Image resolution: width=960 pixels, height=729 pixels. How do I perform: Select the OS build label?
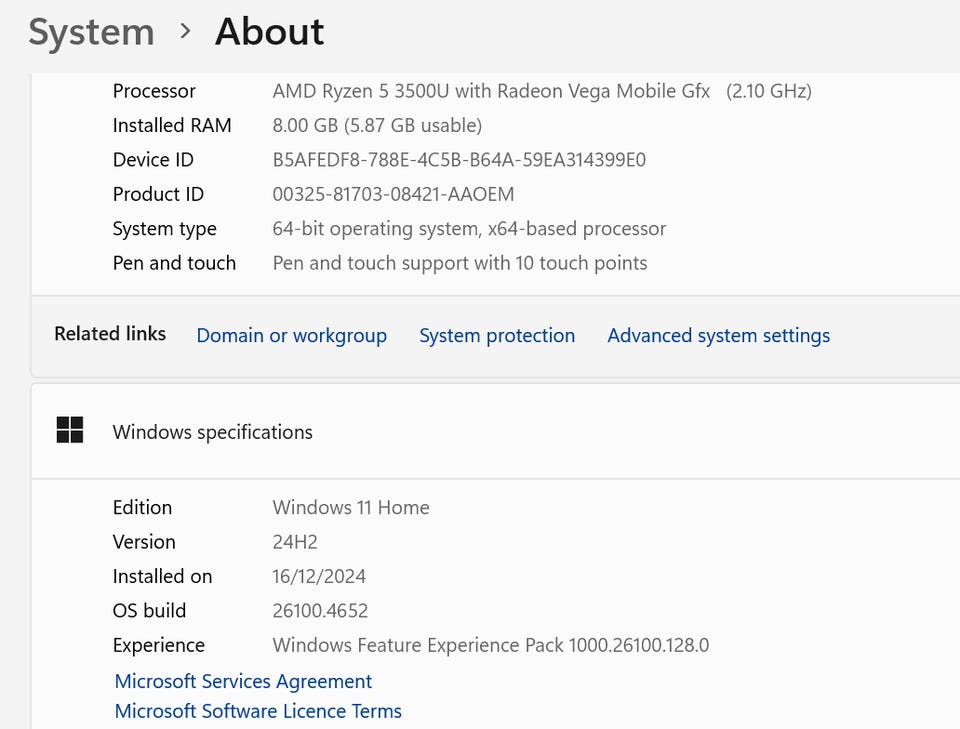pyautogui.click(x=149, y=610)
